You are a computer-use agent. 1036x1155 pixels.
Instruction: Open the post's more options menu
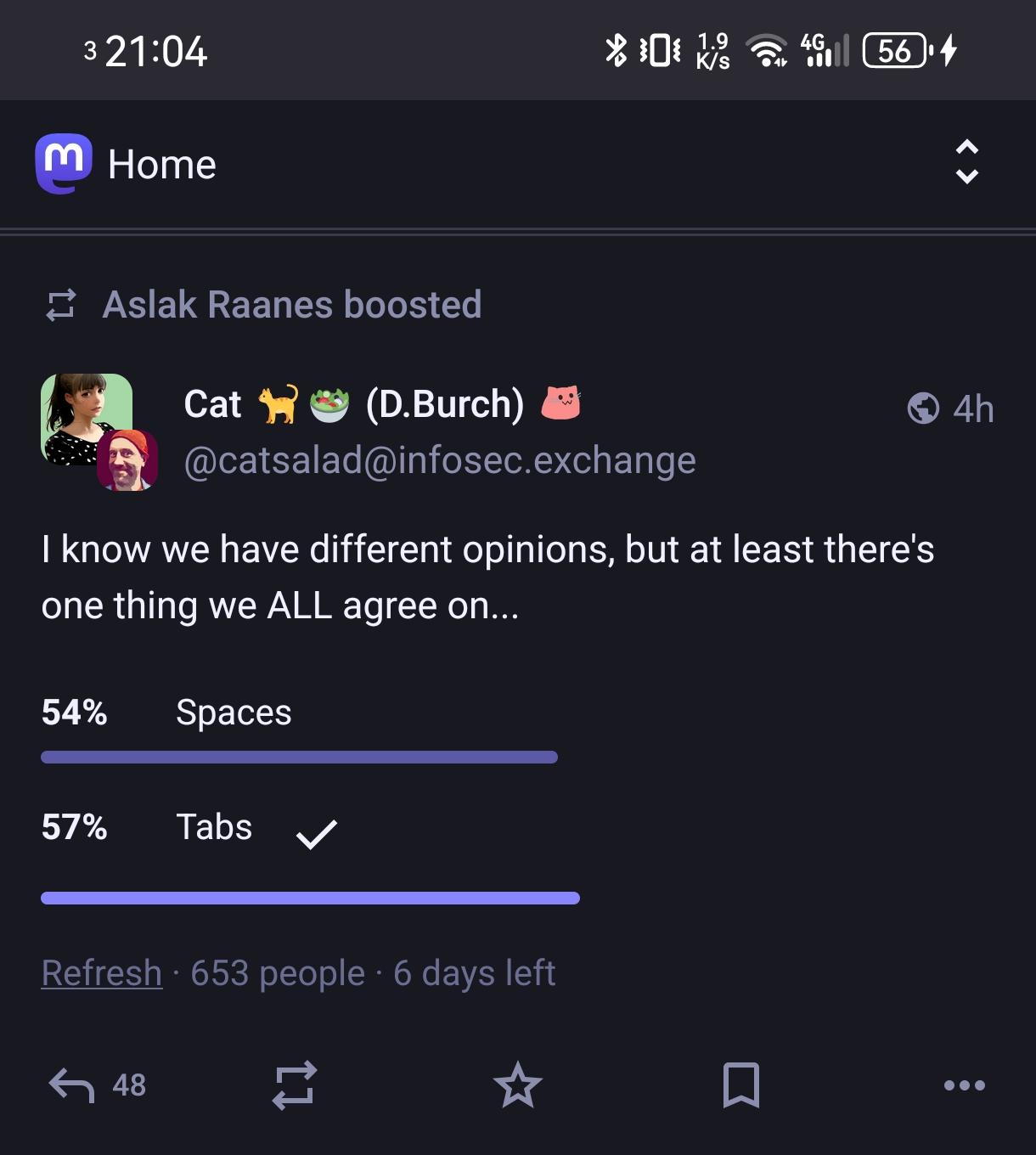tap(964, 1085)
